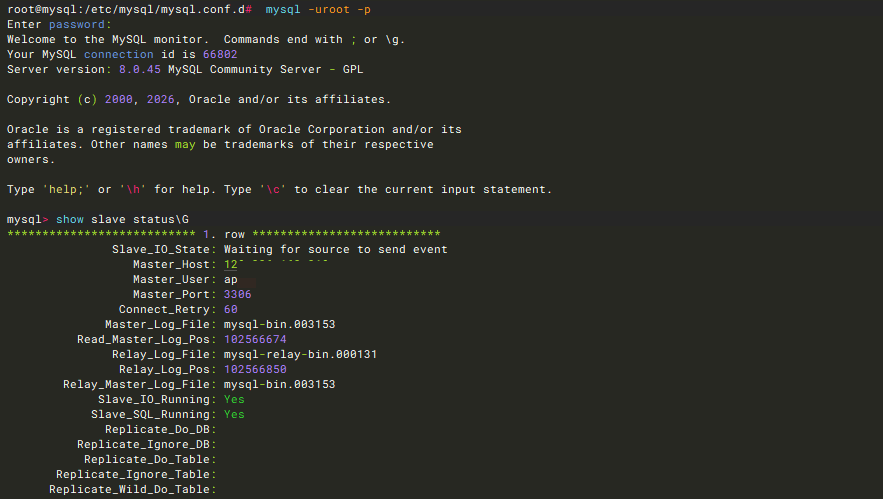The width and height of the screenshot is (883, 499).
Task: Click the Master_User value
Action: point(231,279)
